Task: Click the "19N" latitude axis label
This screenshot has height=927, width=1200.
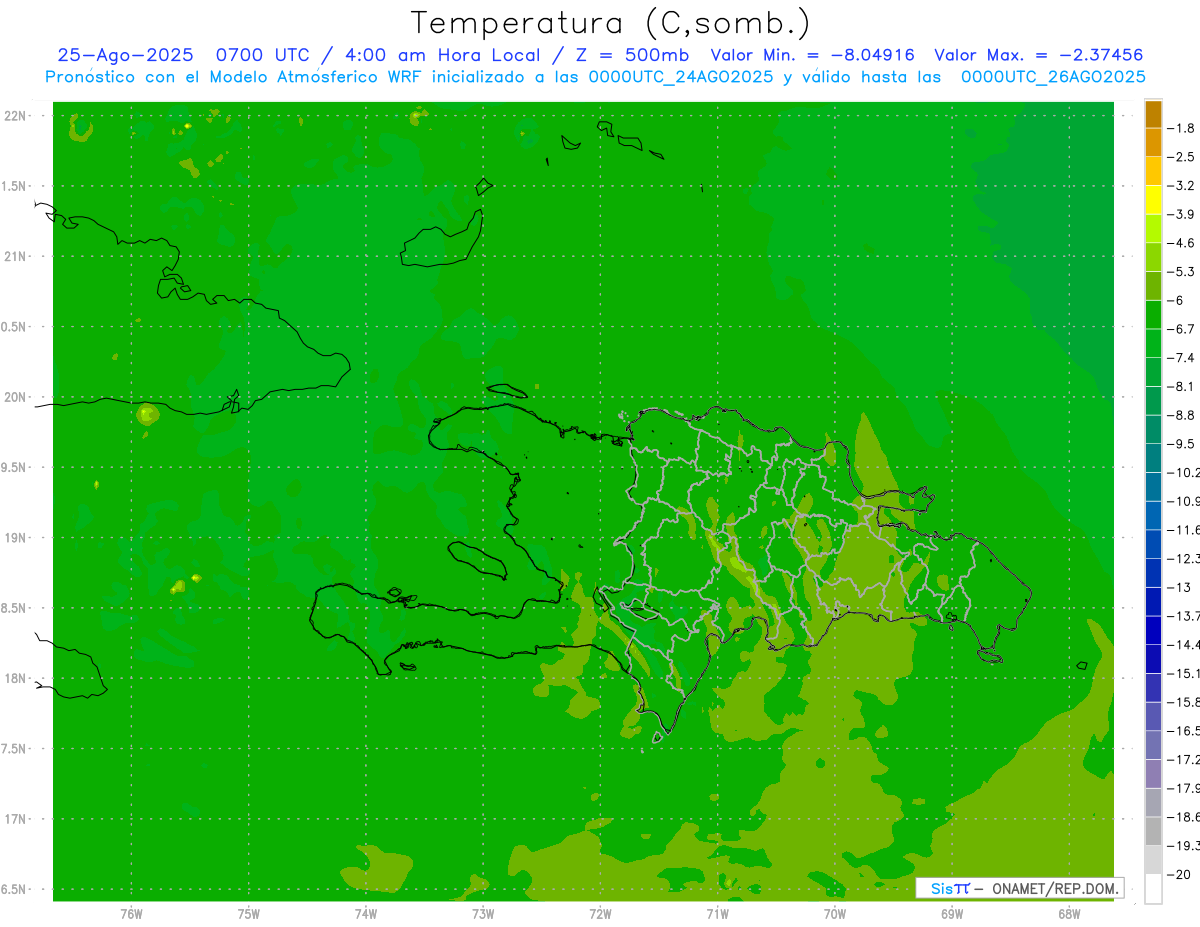Action: point(14,538)
